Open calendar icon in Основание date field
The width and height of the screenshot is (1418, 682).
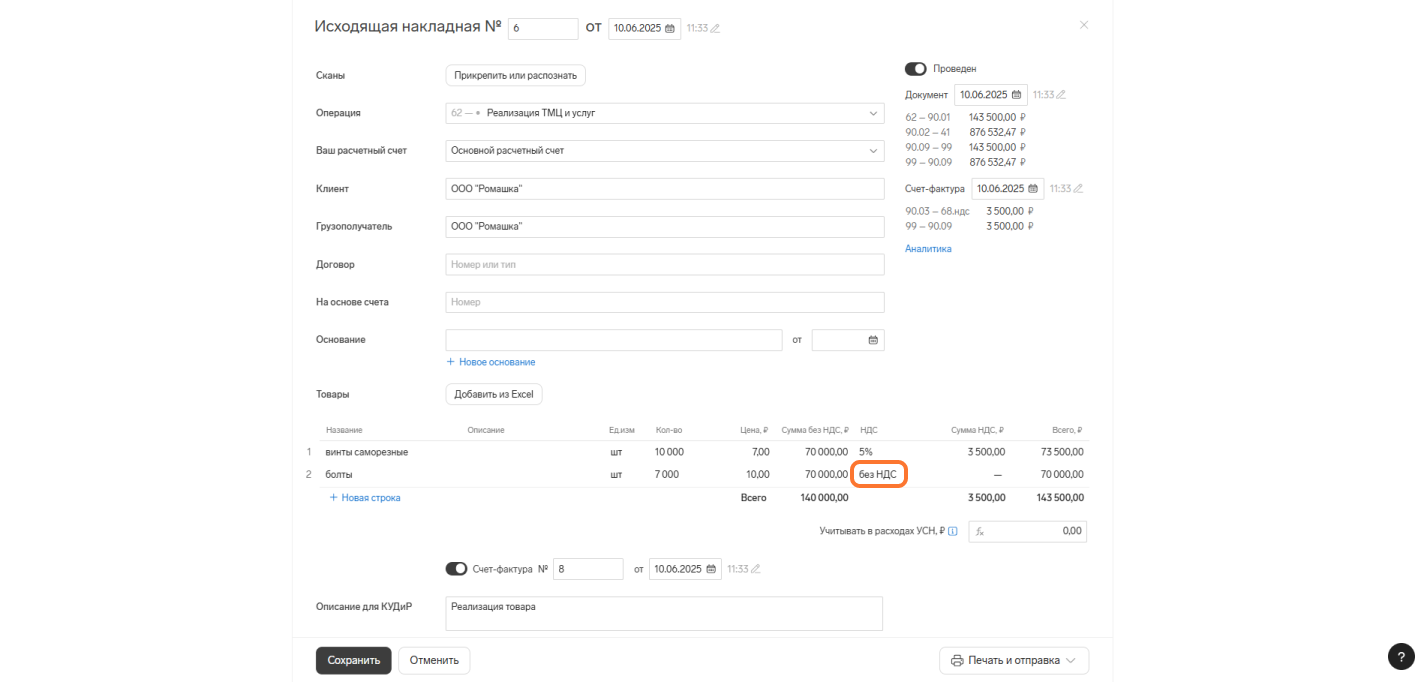tap(872, 340)
